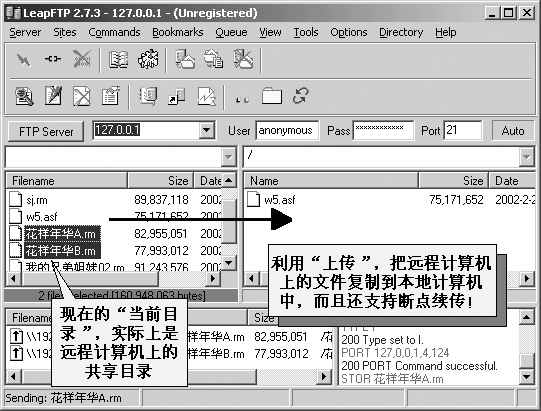Click the Refresh directory arrows icon
Screen dimensions: 541x411
pyautogui.click(x=301, y=96)
